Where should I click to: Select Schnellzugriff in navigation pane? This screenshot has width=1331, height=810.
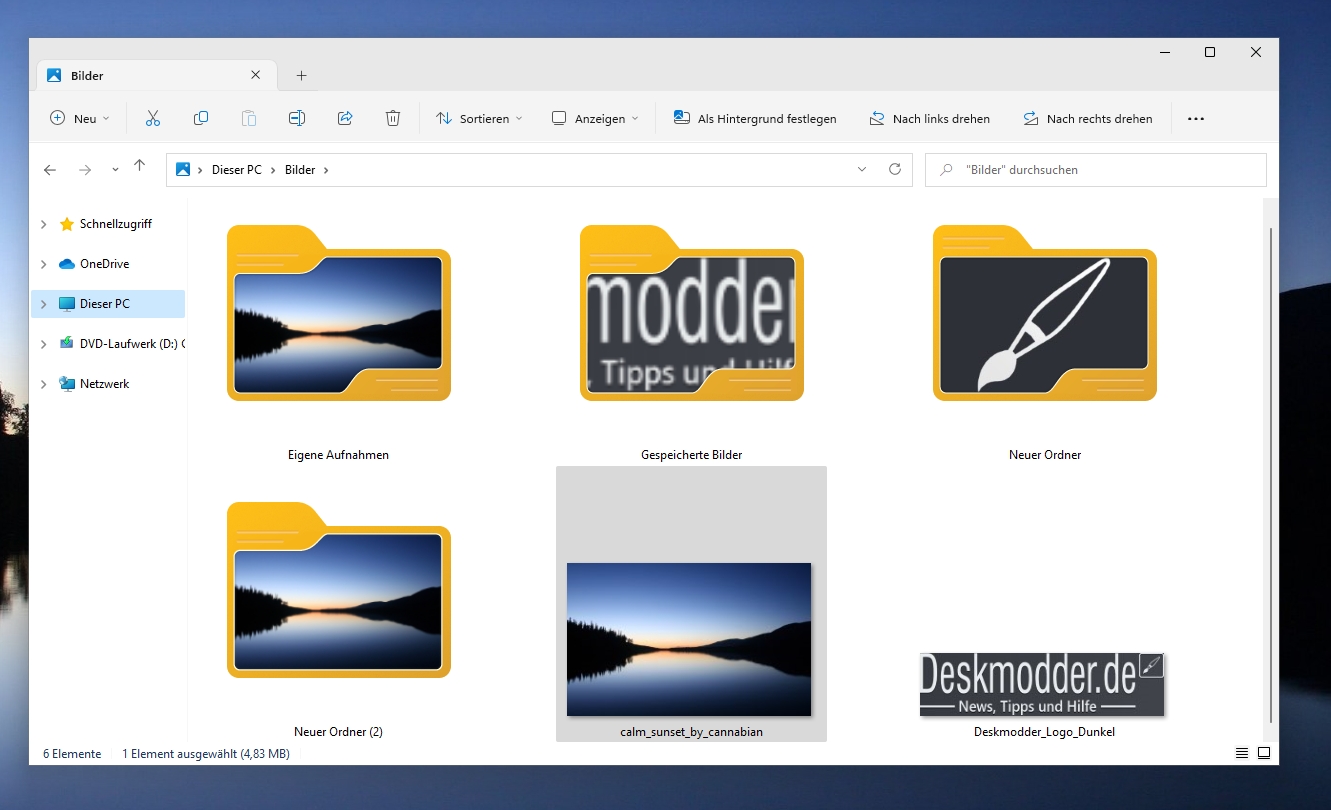(x=108, y=224)
